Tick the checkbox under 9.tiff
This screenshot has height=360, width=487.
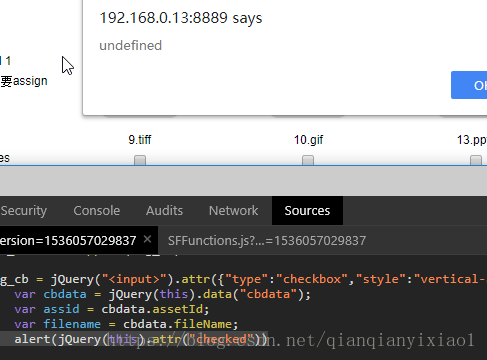(x=140, y=160)
